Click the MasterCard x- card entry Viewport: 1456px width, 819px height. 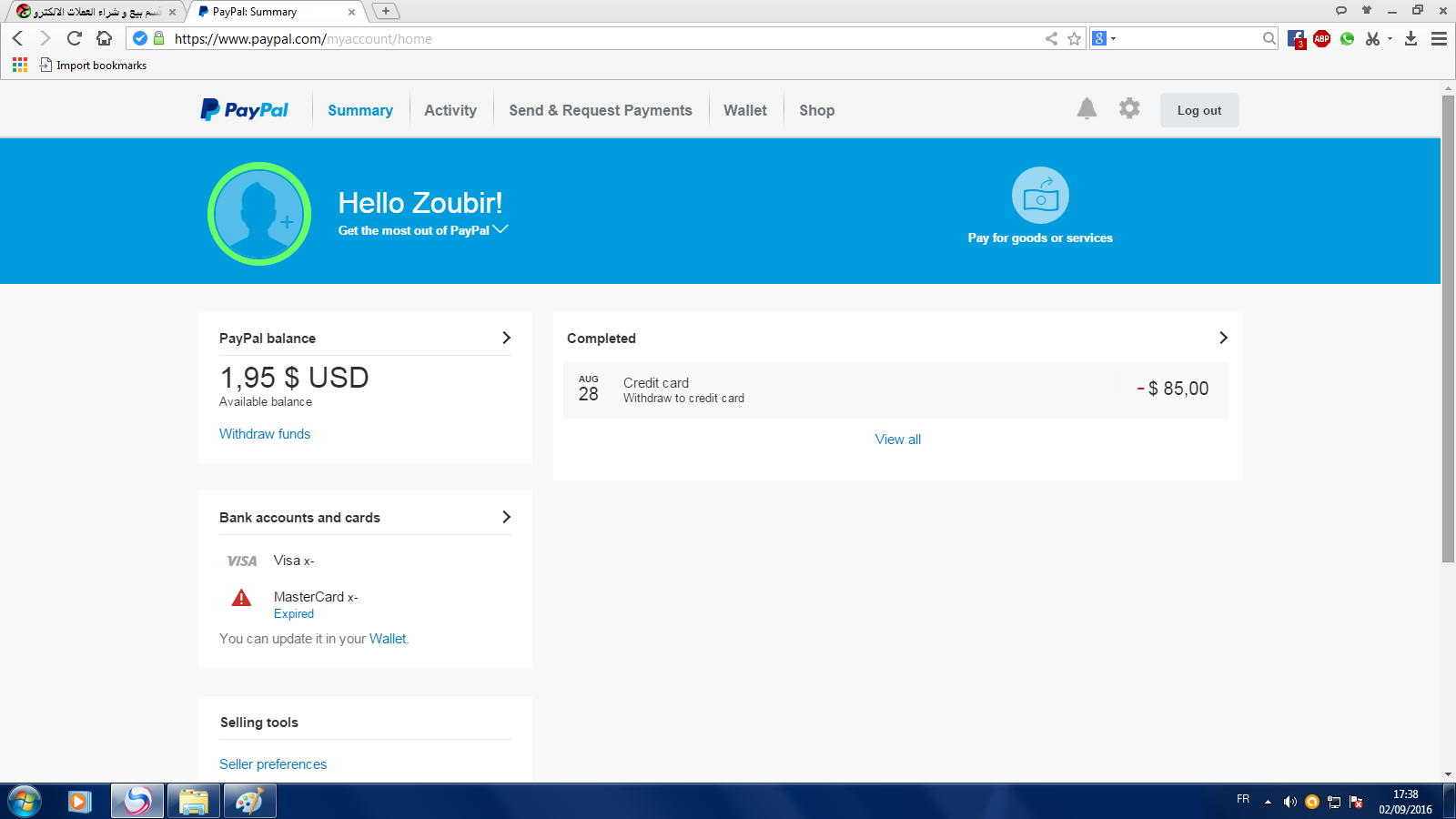(x=316, y=597)
